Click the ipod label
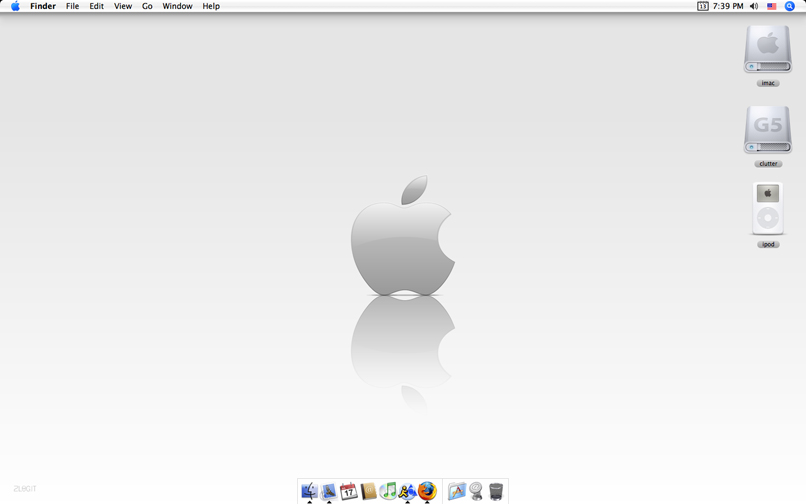This screenshot has width=806, height=504. click(x=768, y=245)
